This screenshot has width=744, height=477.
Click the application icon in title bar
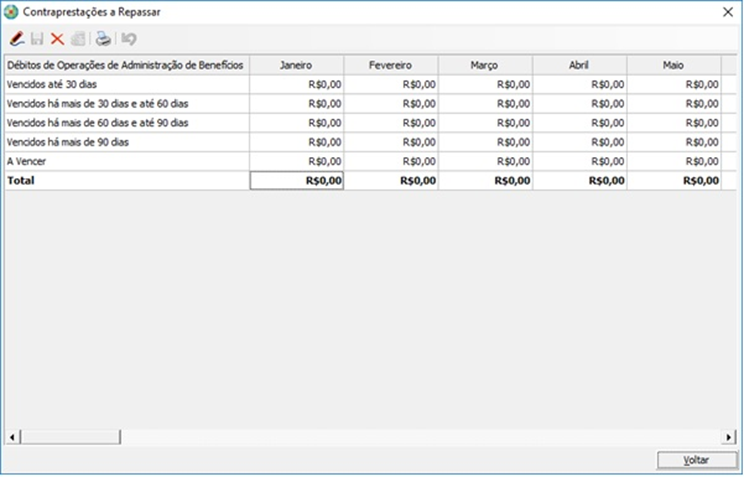(x=12, y=12)
